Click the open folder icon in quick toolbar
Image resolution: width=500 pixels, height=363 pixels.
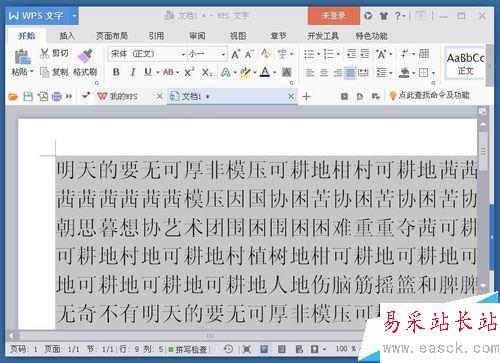tap(13, 97)
